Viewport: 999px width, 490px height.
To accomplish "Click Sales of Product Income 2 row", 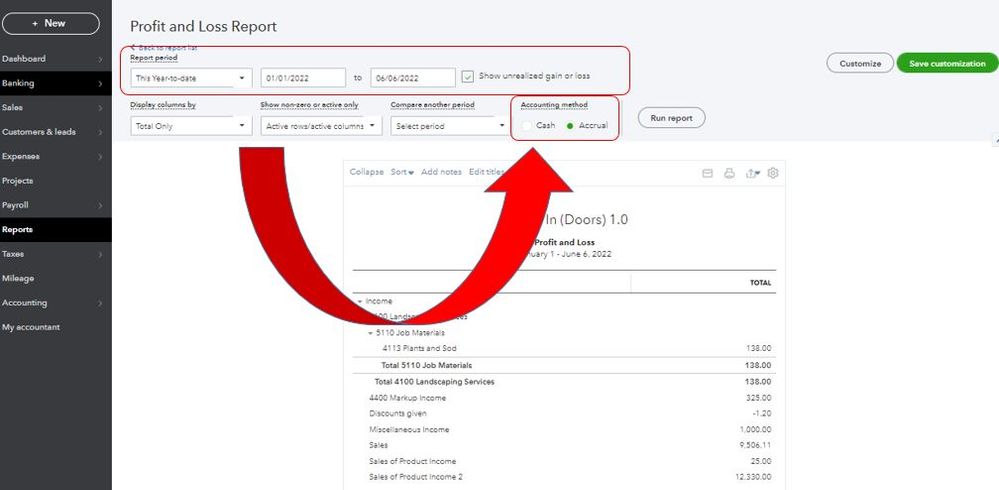I will pos(564,477).
